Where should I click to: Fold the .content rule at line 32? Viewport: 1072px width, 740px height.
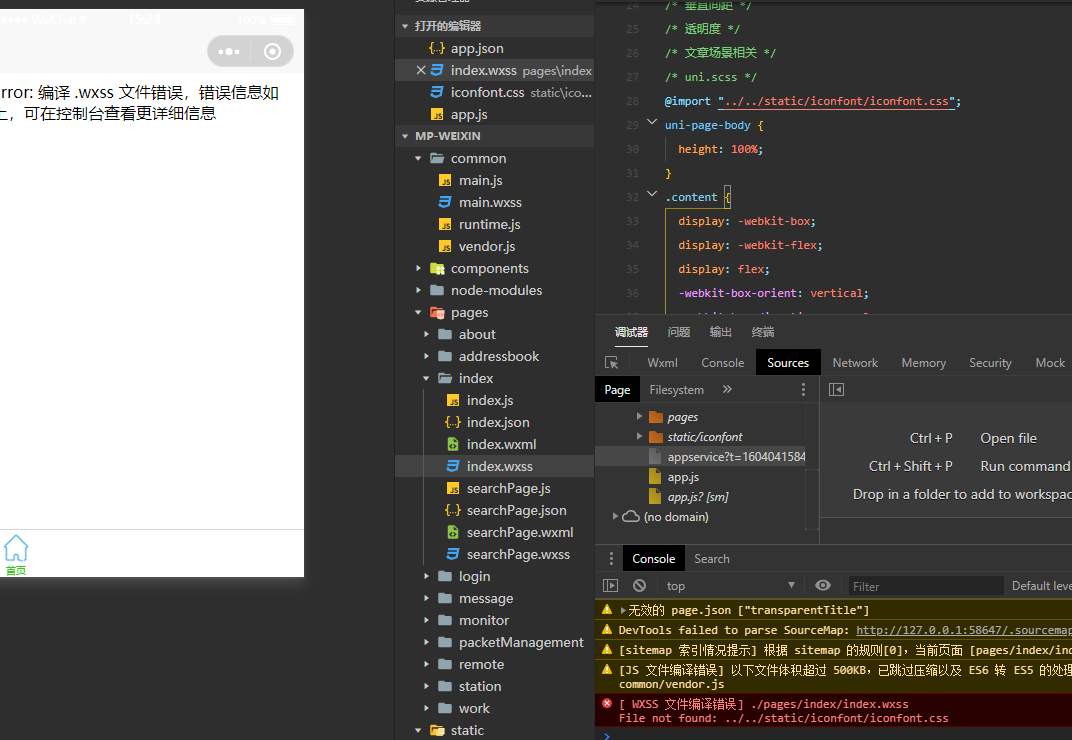coord(652,194)
